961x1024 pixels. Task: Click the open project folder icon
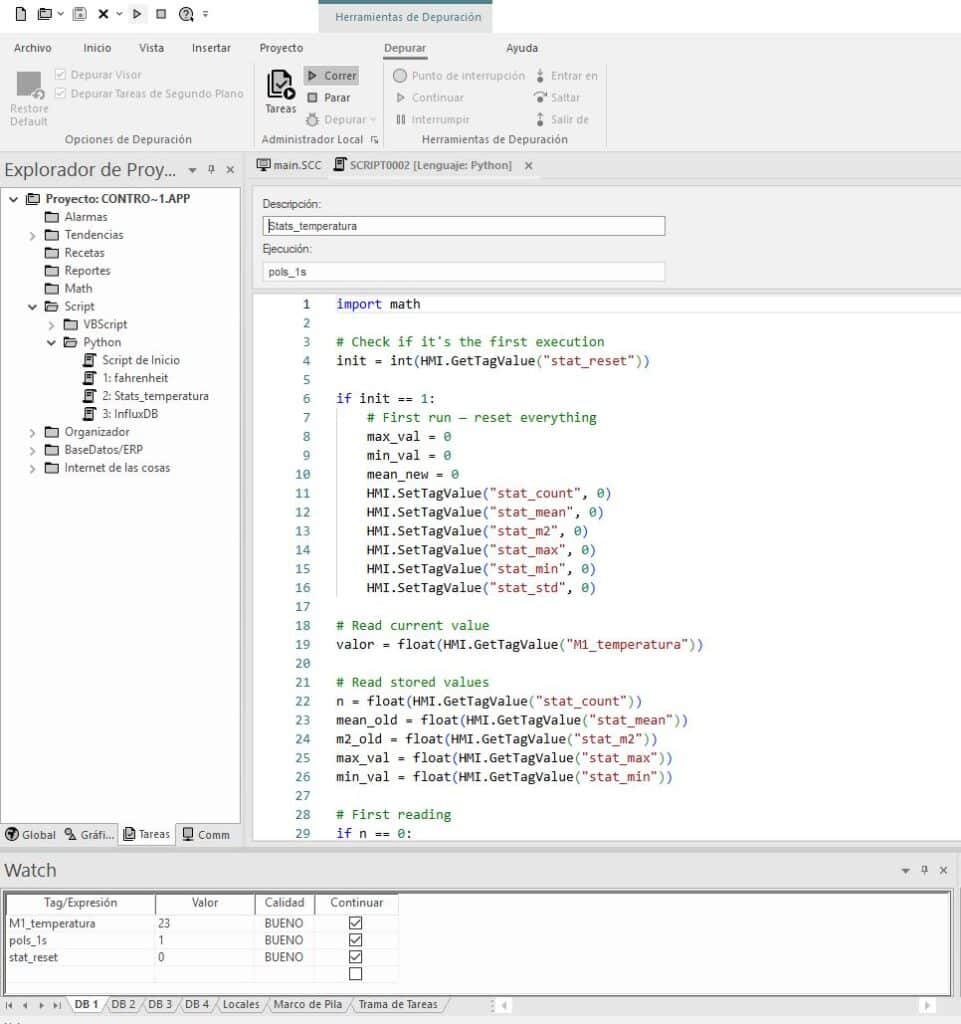click(44, 14)
